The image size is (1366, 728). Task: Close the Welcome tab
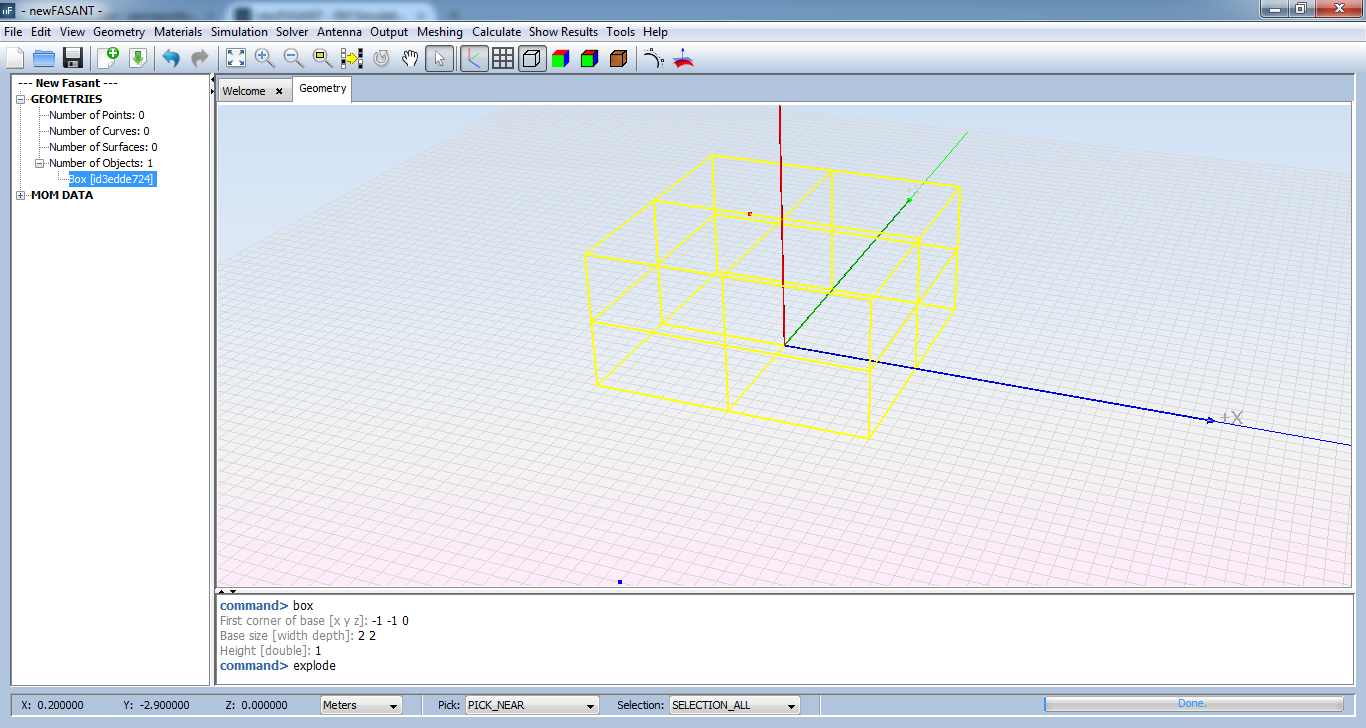[279, 91]
